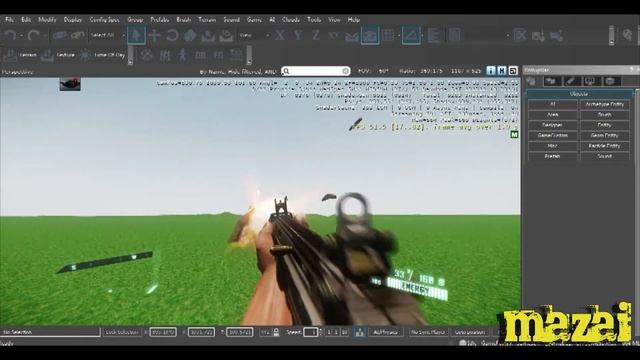Open the View coordinate system dropdown
This screenshot has height=360, width=640.
[254, 36]
